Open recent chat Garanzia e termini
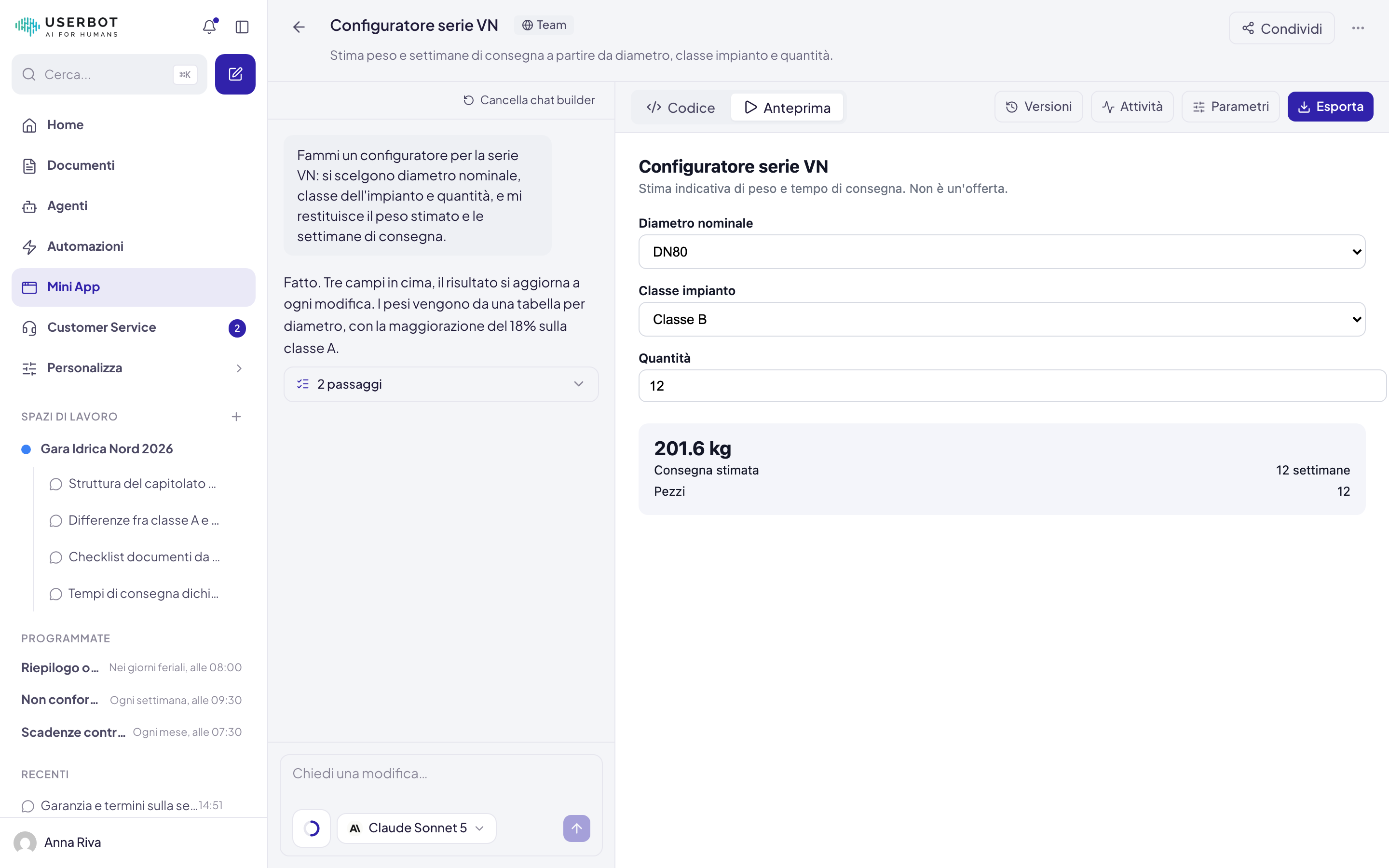1389x868 pixels. click(122, 805)
